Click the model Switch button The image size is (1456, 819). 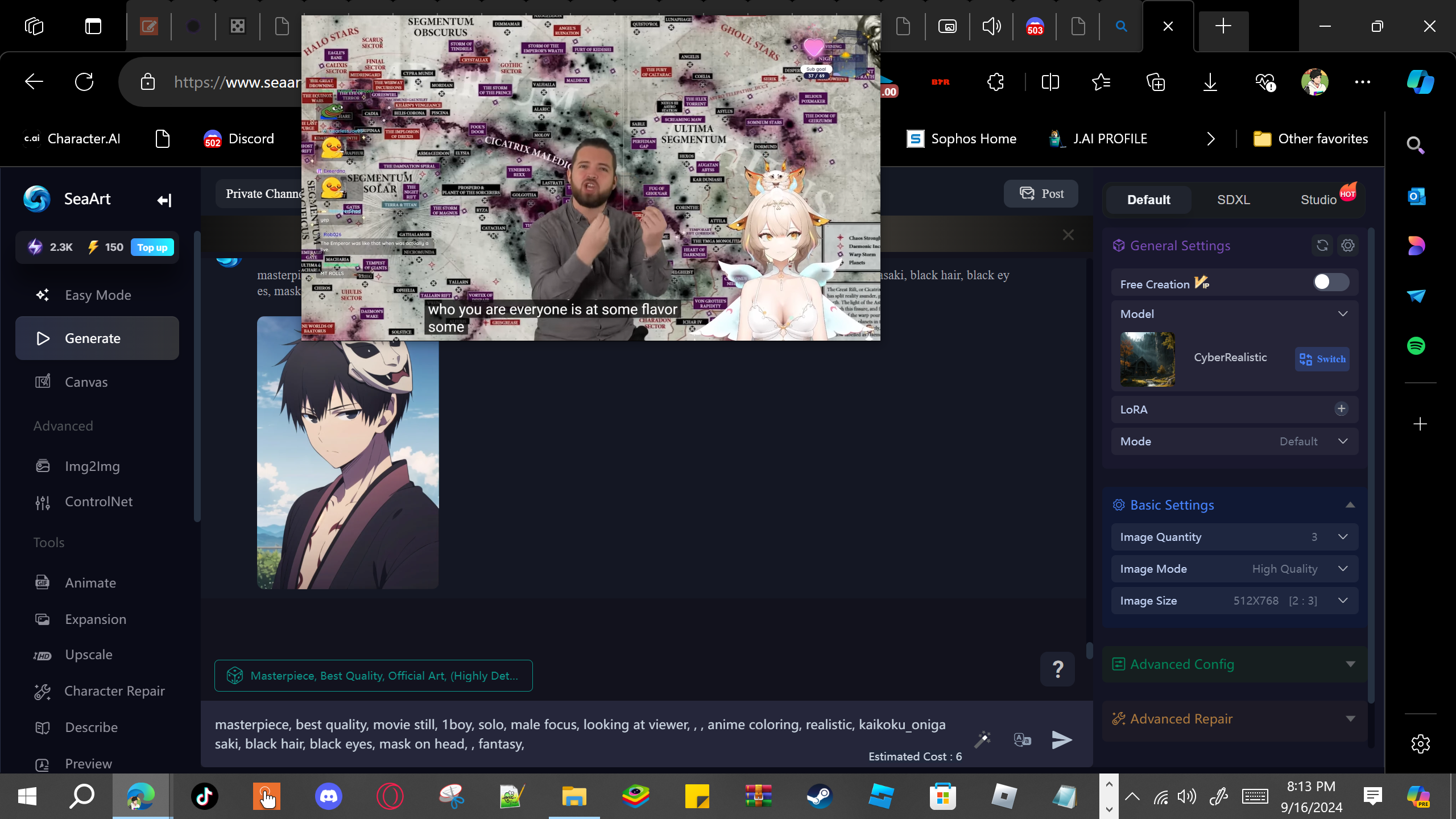pos(1322,359)
